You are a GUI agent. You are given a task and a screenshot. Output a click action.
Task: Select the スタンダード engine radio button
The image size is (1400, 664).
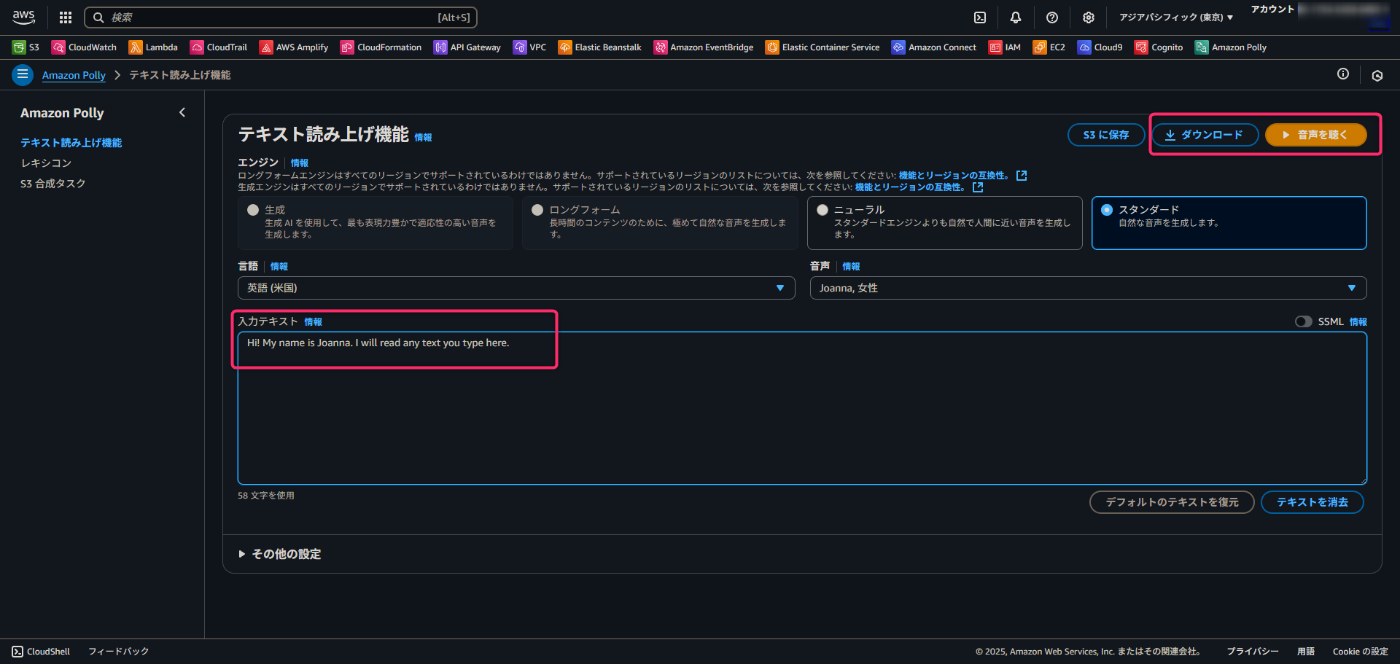(x=1107, y=210)
